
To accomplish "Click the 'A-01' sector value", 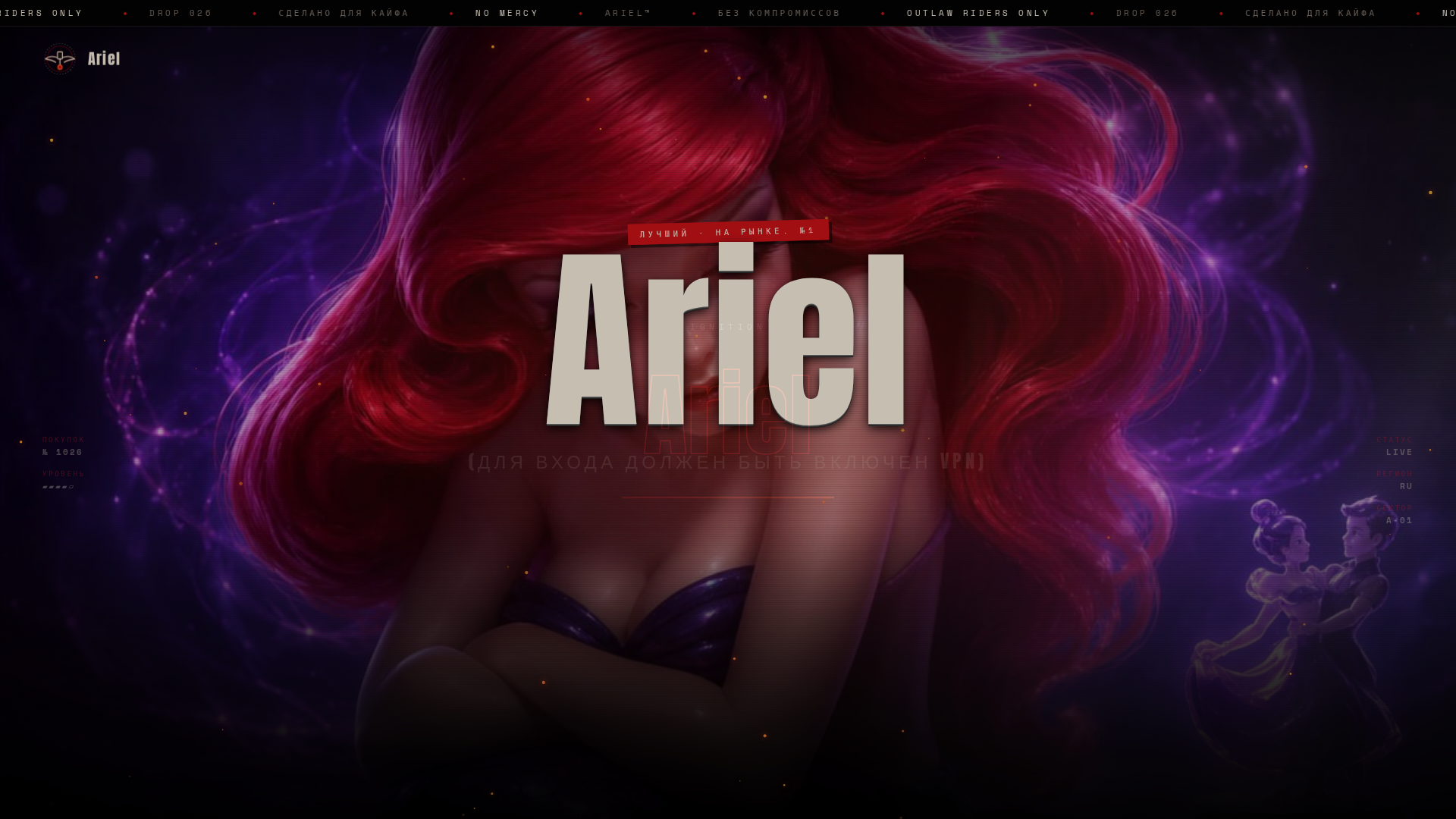I will tap(1399, 520).
